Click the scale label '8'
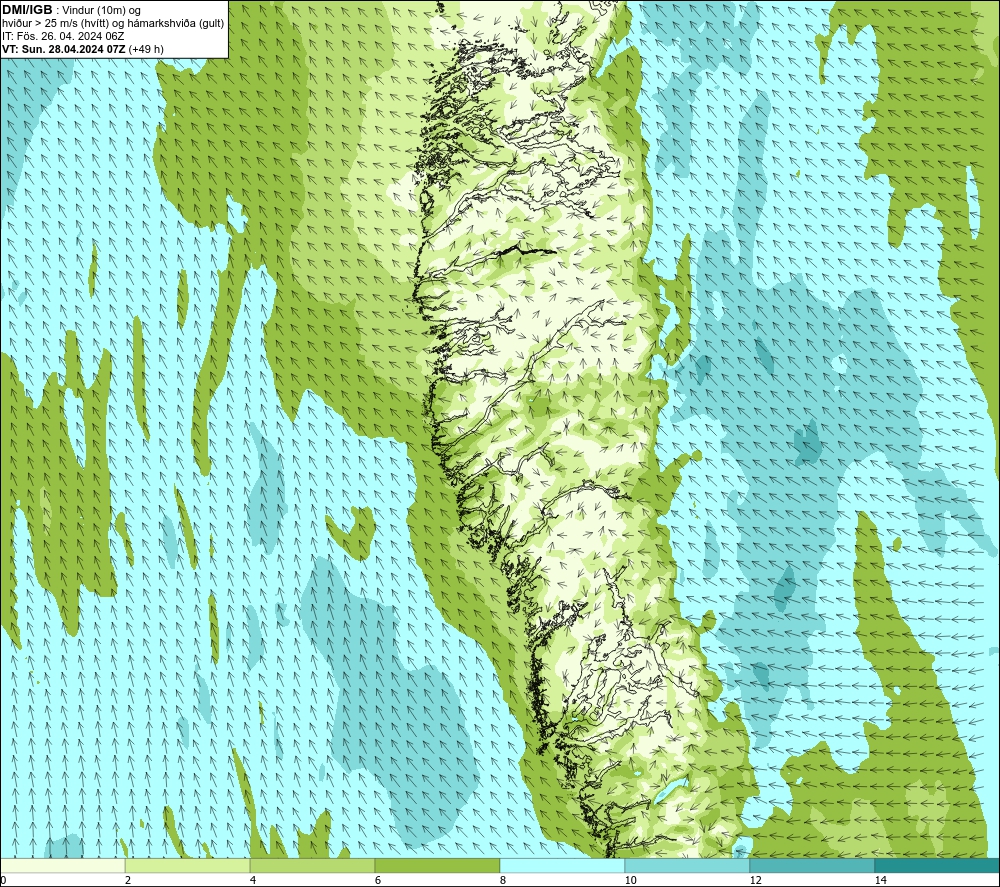1000x887 pixels. click(503, 881)
